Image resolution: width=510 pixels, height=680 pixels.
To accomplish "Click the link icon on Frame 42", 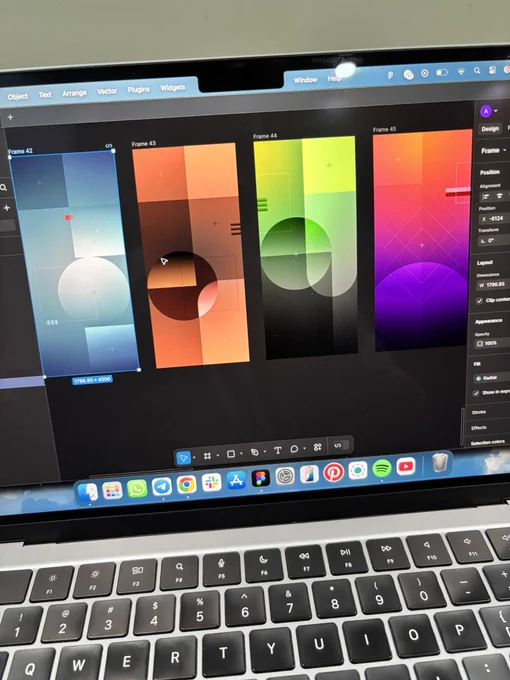I will click(109, 146).
